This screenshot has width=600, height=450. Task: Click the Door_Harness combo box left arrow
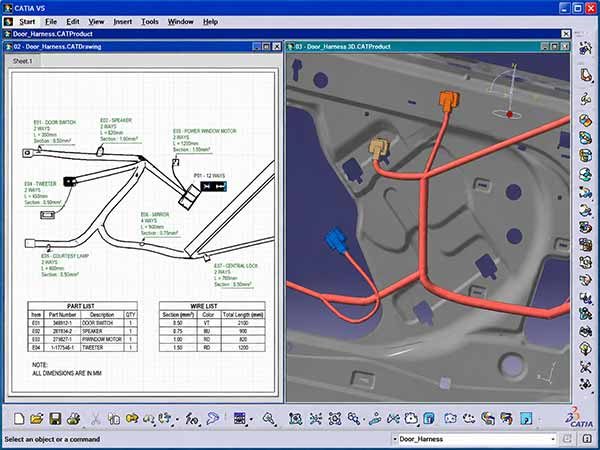click(x=394, y=439)
